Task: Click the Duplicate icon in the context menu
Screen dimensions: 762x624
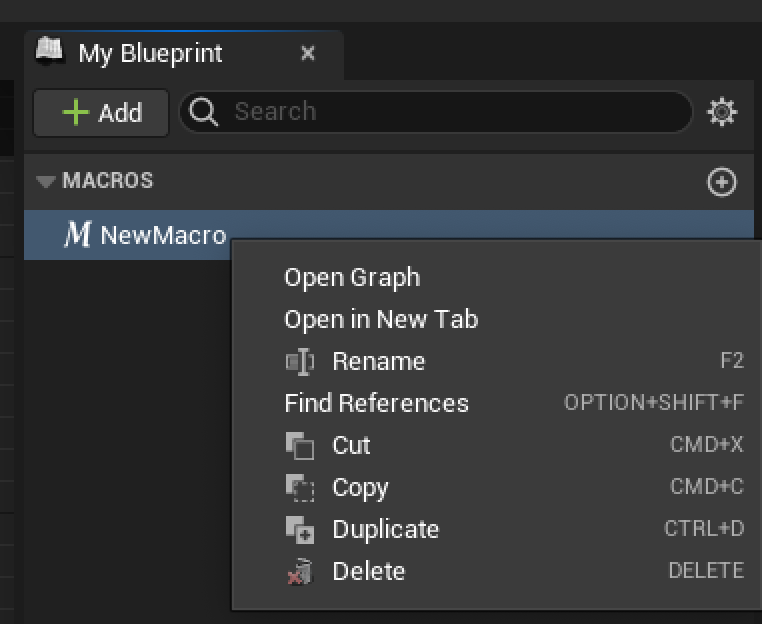Action: [300, 530]
